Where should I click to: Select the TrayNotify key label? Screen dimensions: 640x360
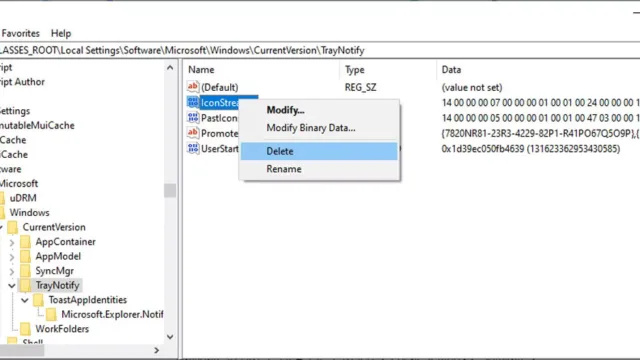[57, 285]
